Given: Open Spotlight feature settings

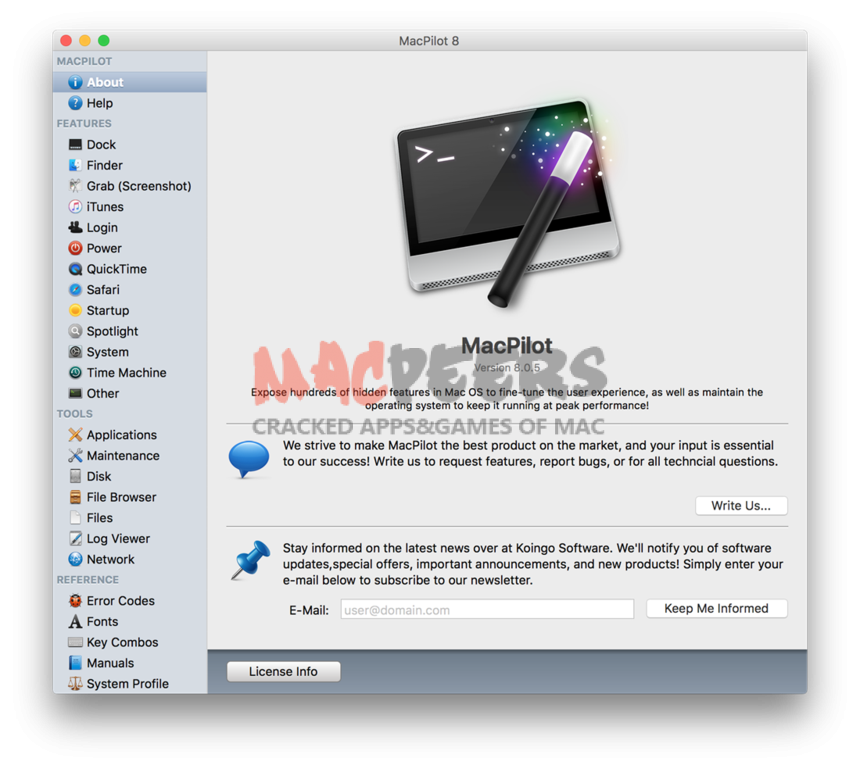Looking at the screenshot, I should (x=130, y=331).
